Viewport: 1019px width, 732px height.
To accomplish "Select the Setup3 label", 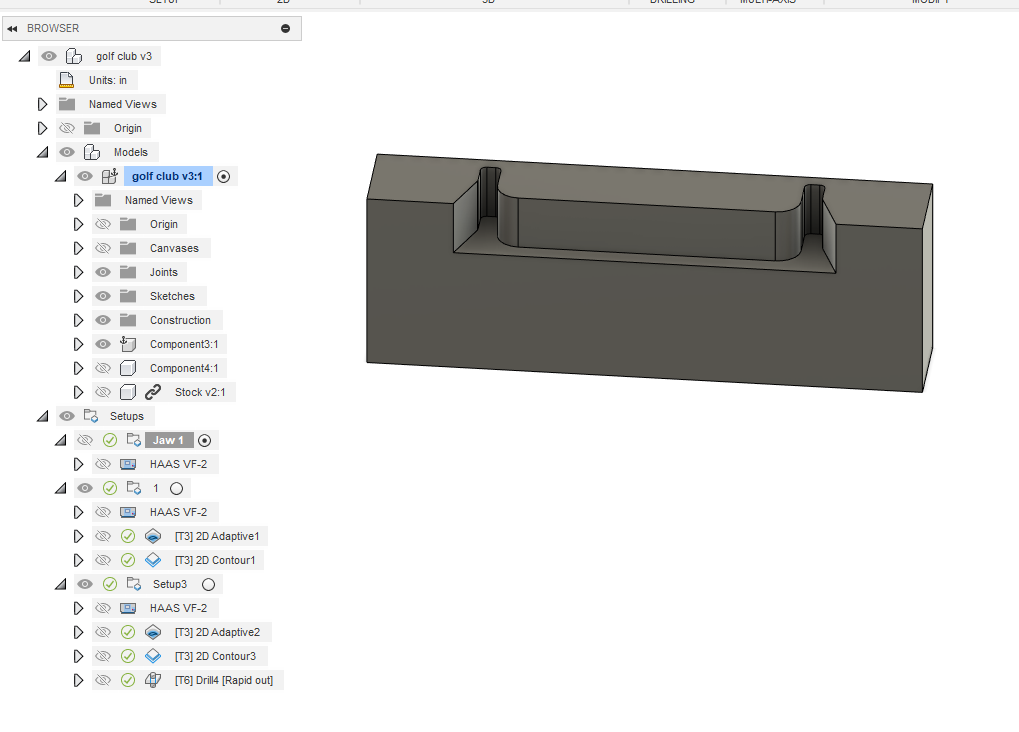I will (x=170, y=584).
